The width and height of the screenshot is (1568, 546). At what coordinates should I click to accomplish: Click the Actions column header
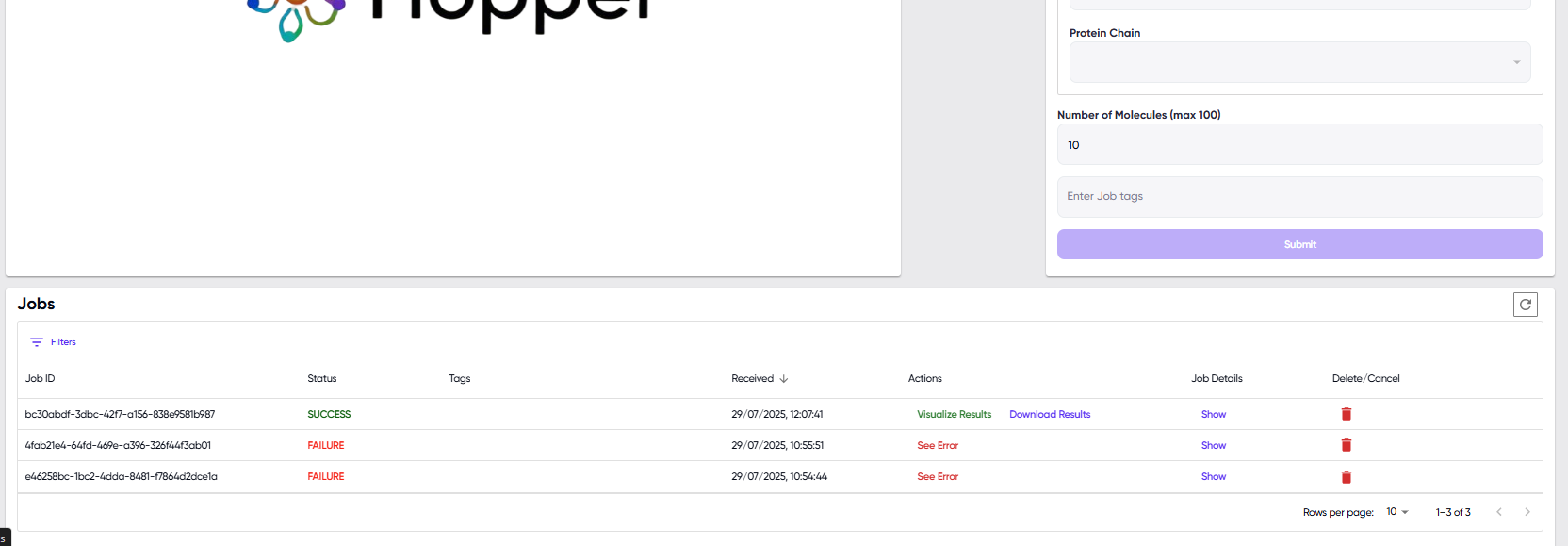pos(924,378)
